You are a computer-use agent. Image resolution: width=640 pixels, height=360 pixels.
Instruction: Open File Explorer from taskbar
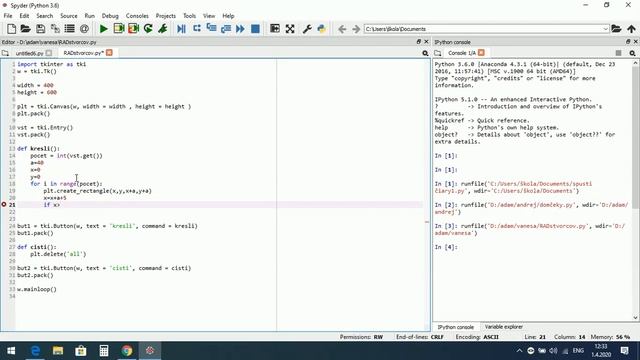58,351
